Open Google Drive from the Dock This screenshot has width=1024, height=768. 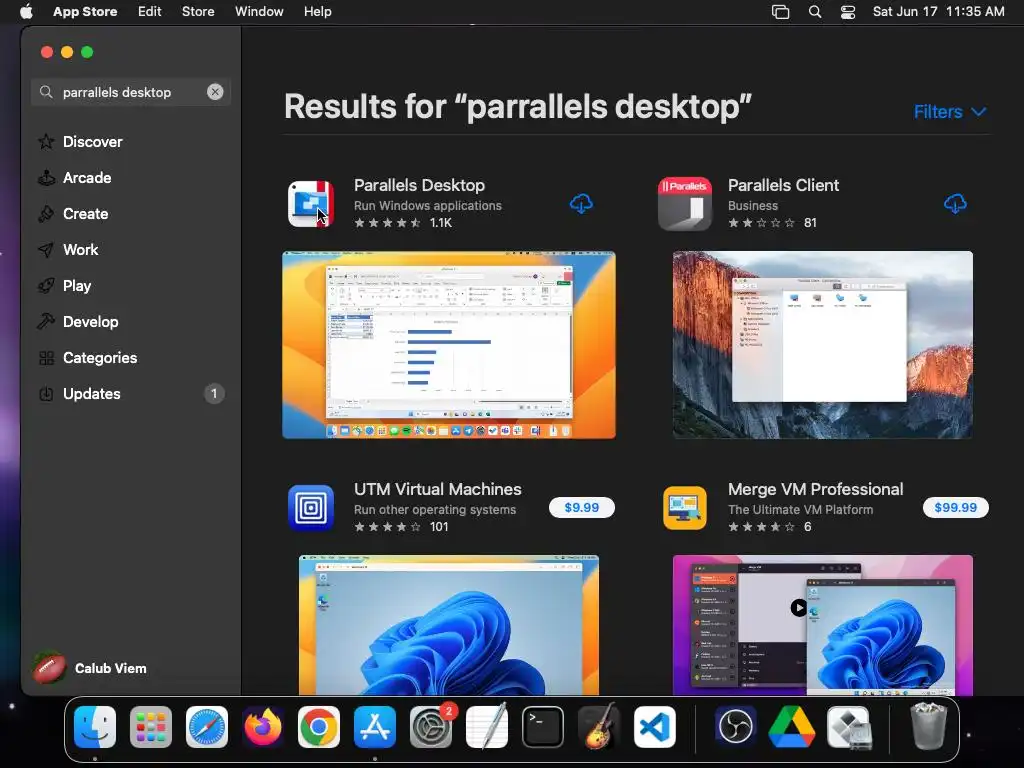tap(792, 727)
